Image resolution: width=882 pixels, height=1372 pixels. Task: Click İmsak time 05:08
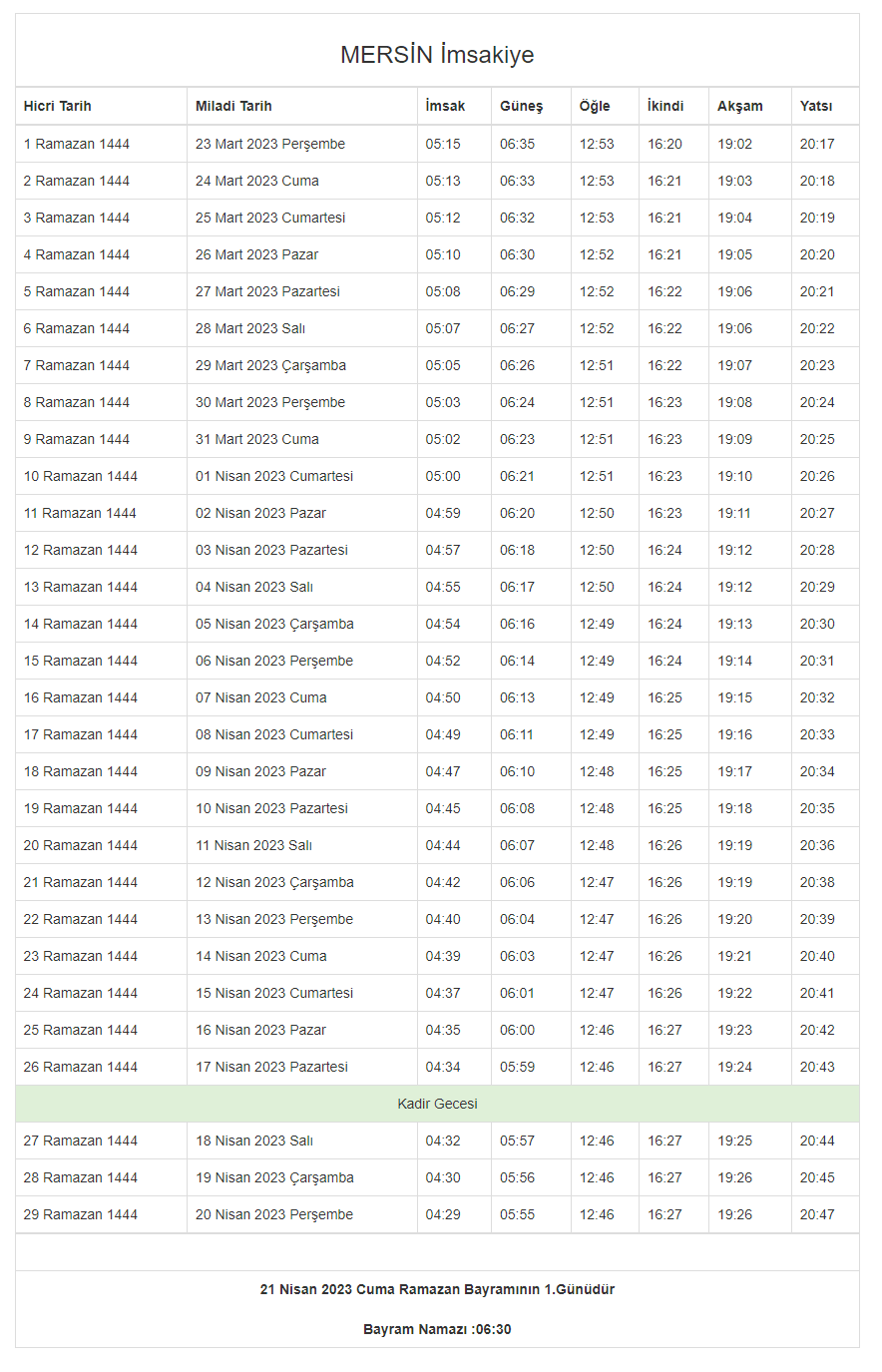[x=443, y=291]
